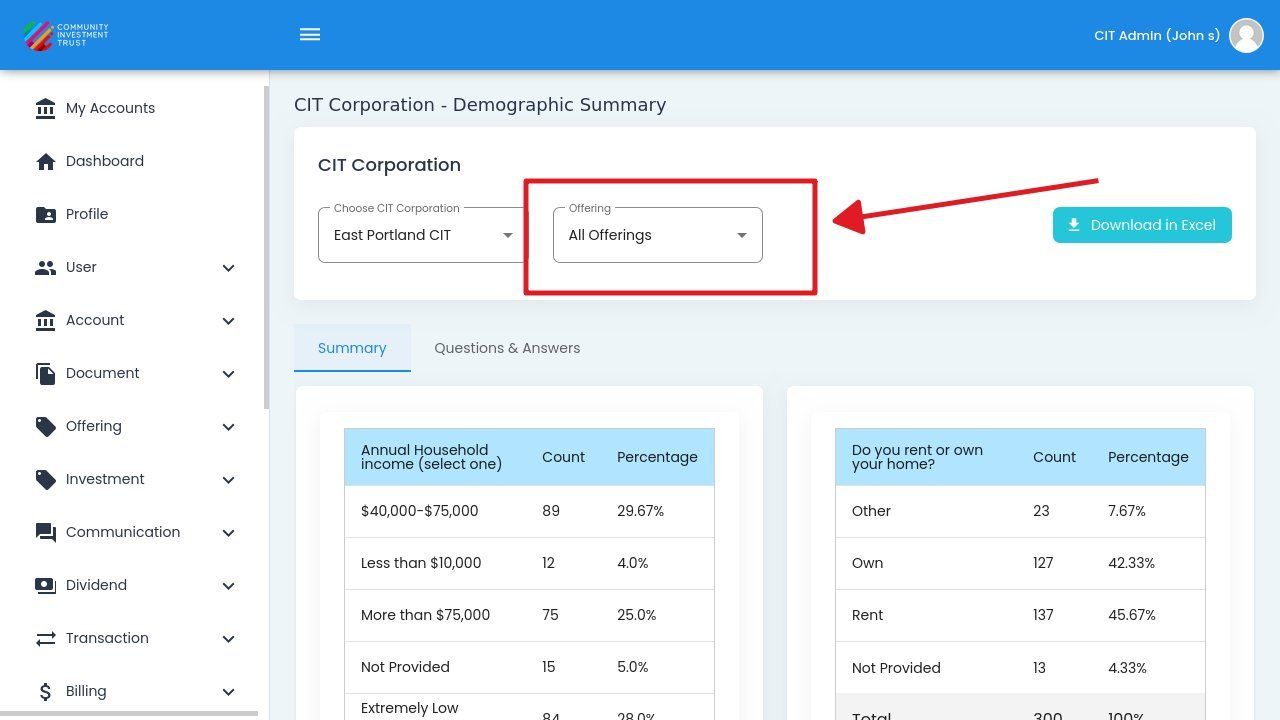Click the My Accounts bank icon
Image resolution: width=1280 pixels, height=720 pixels.
tap(45, 108)
